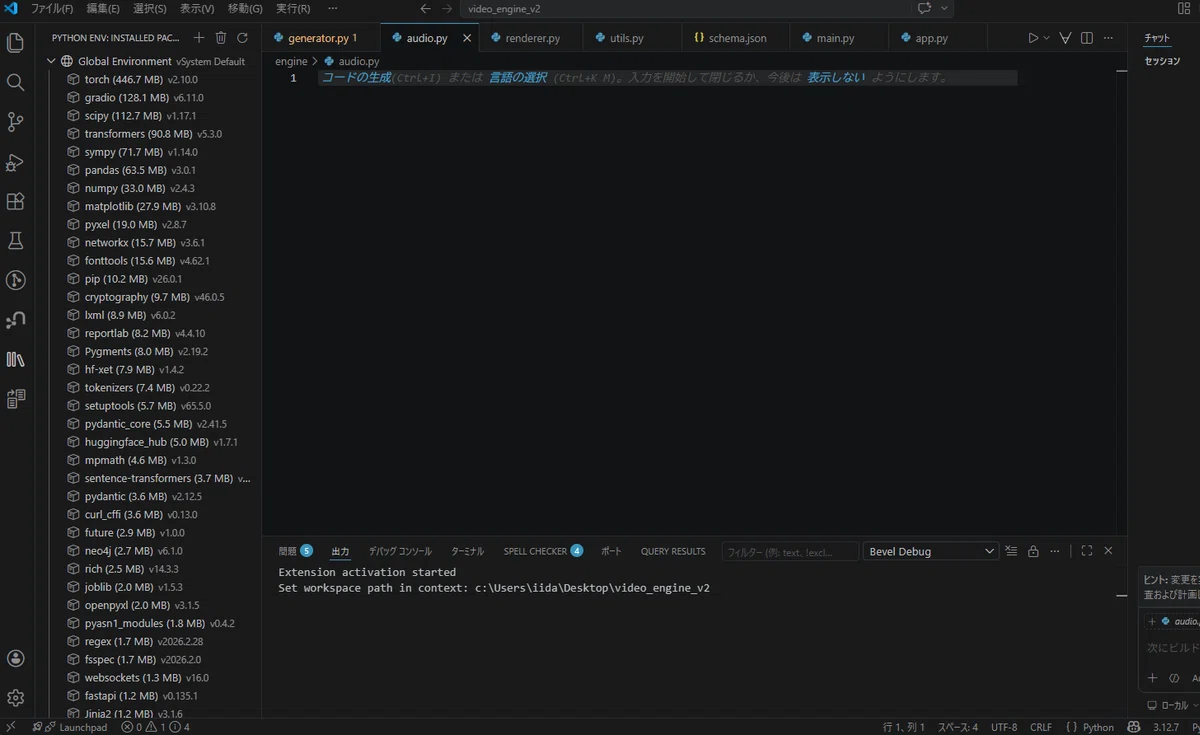Open the Explorer view in activity bar
This screenshot has height=735, width=1200.
click(x=15, y=43)
